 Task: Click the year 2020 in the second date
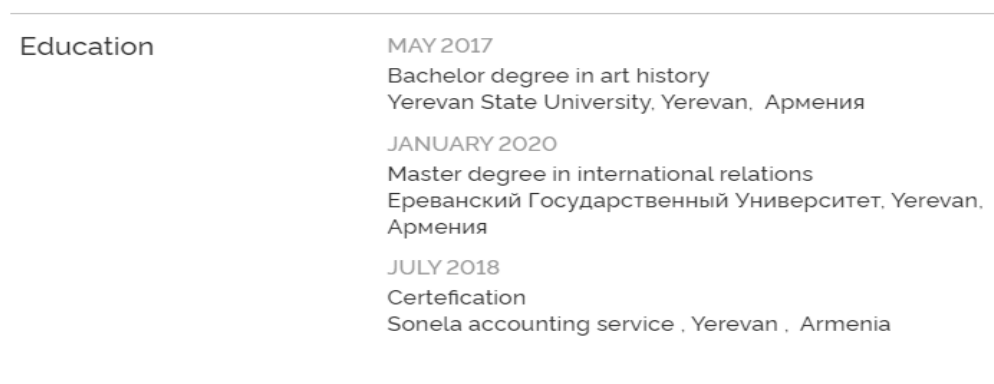point(527,144)
